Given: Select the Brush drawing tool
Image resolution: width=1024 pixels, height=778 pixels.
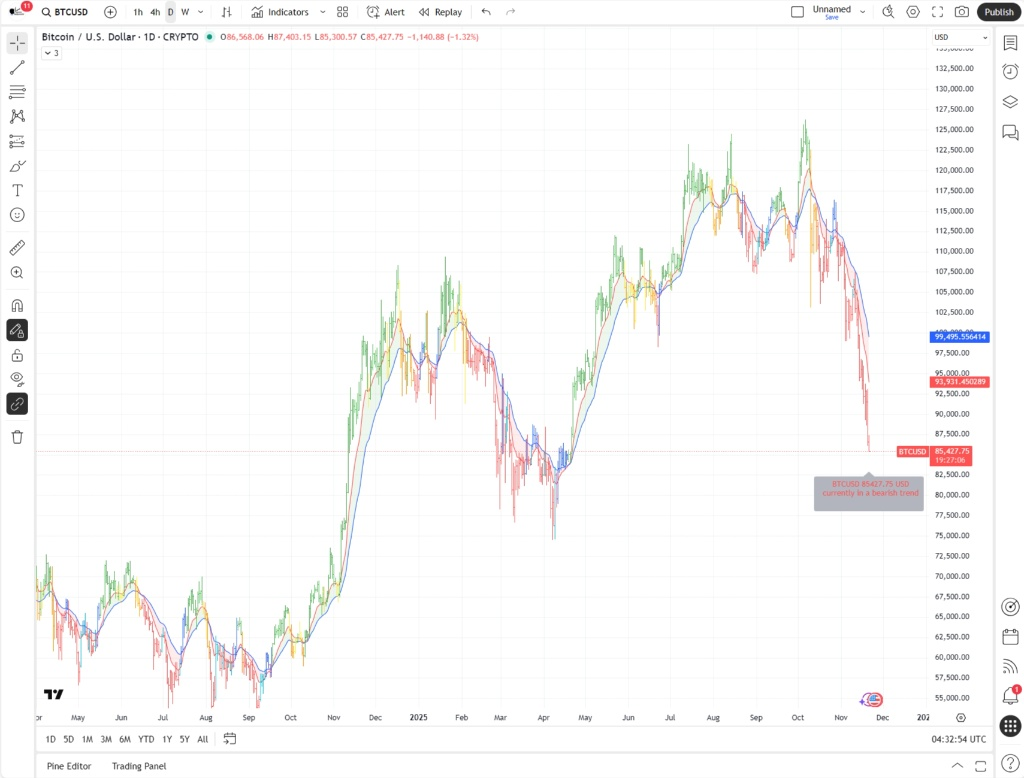Looking at the screenshot, I should [x=16, y=166].
